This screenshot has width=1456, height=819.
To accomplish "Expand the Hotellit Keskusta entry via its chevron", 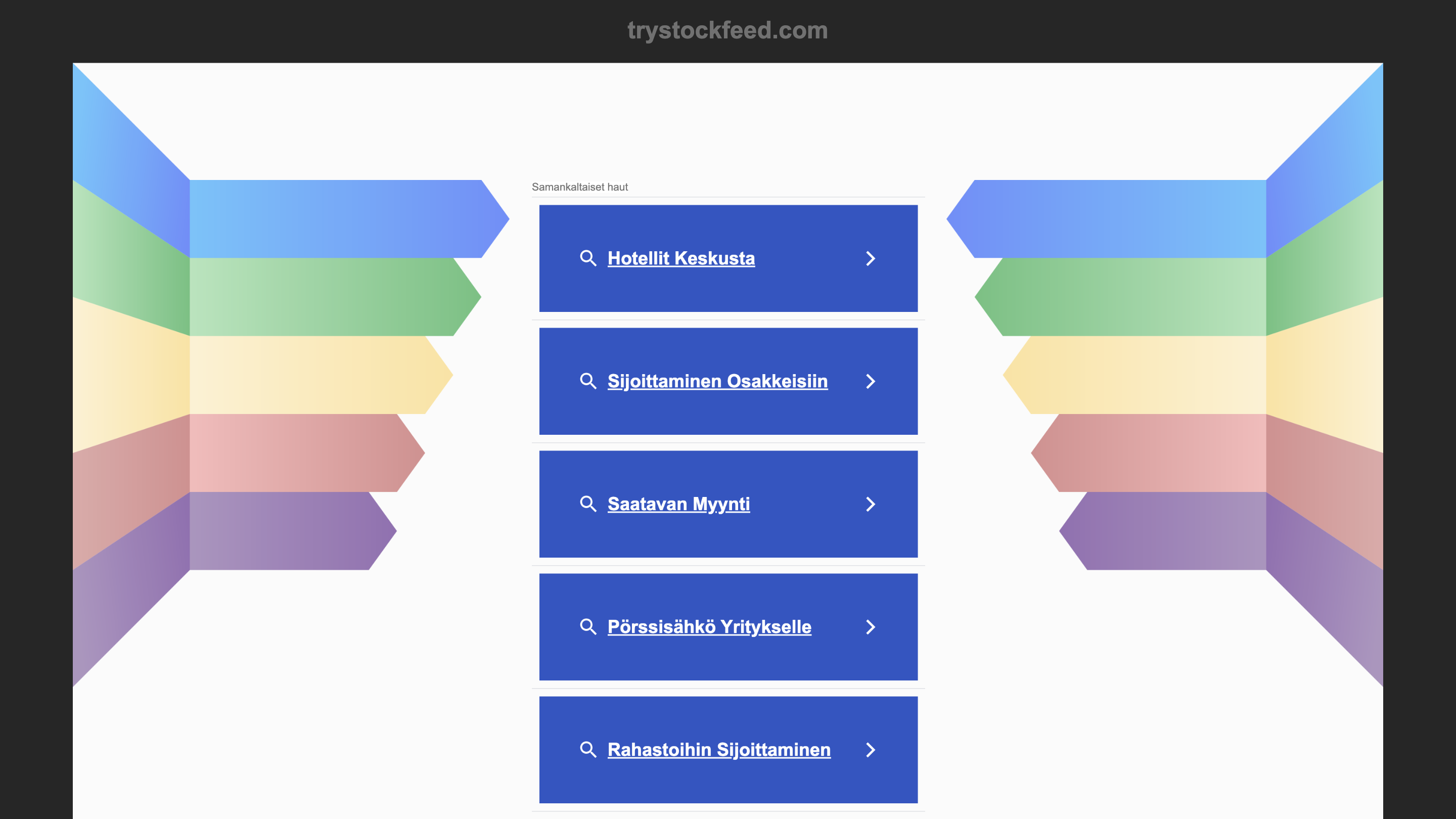I will (x=871, y=258).
